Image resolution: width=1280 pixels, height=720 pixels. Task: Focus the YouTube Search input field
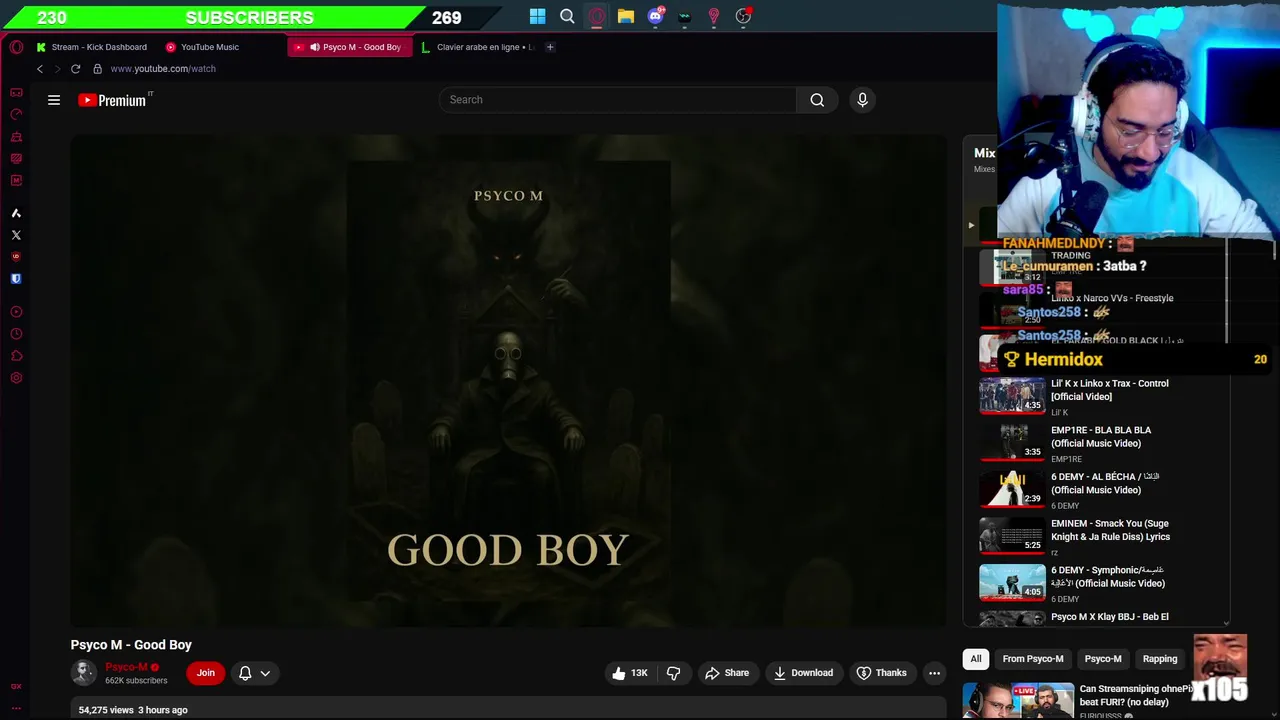pos(618,100)
